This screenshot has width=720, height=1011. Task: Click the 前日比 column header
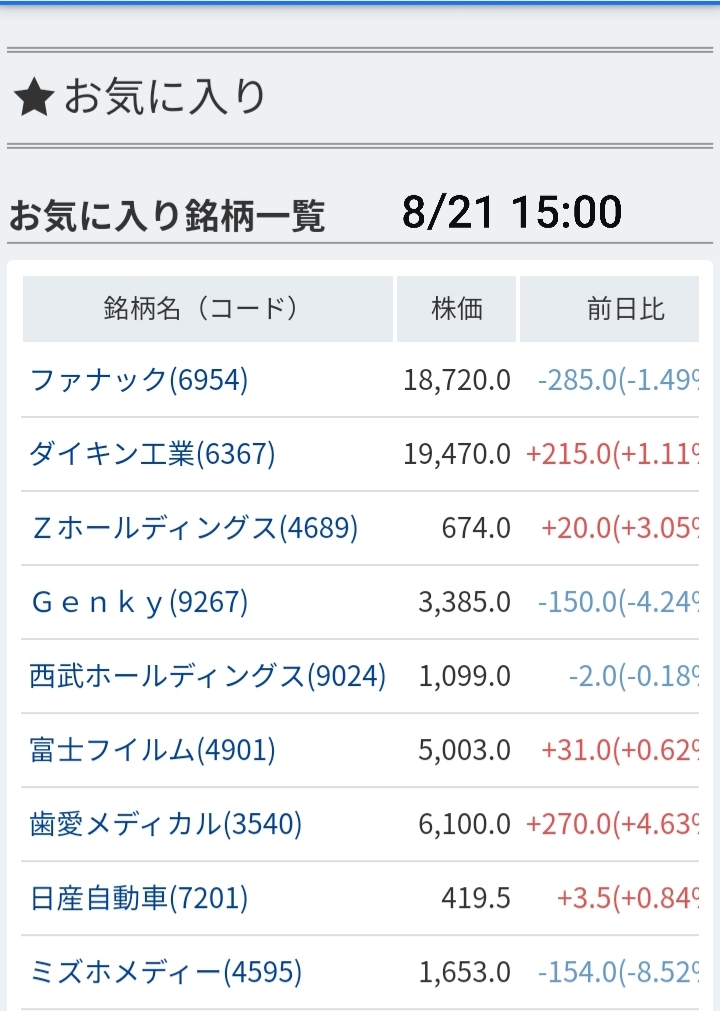(626, 308)
